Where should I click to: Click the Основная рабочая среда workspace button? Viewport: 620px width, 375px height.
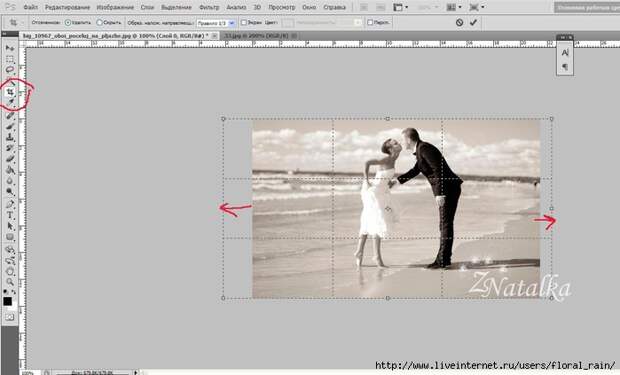pyautogui.click(x=587, y=8)
